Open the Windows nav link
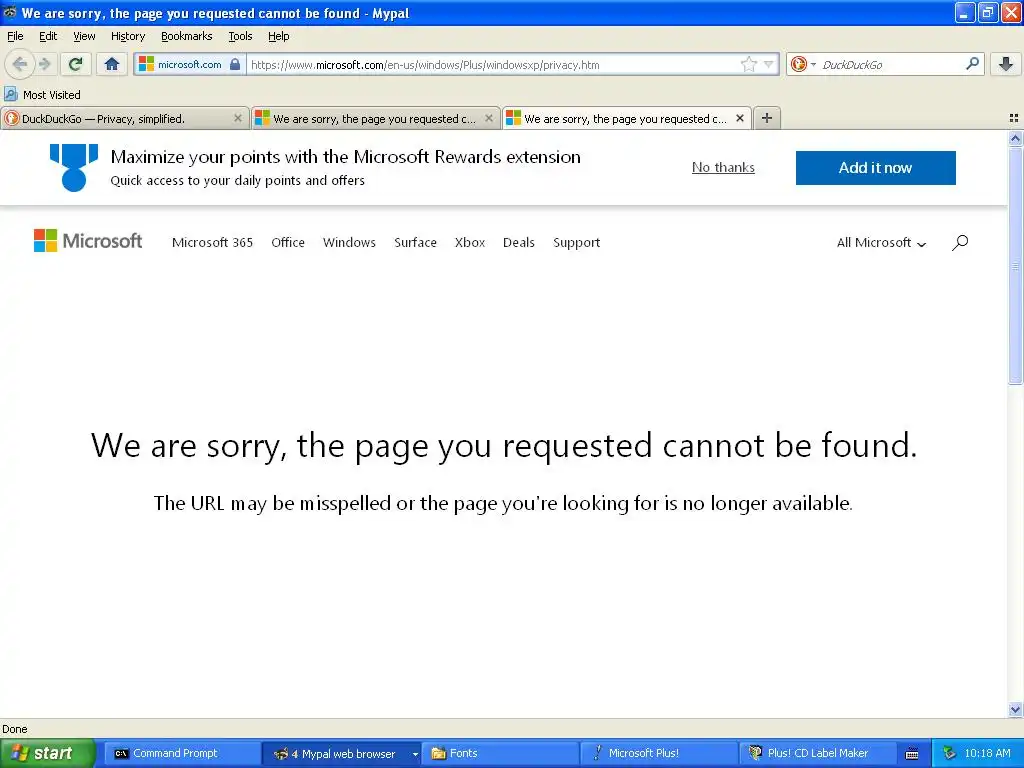This screenshot has height=768, width=1024. 349,242
